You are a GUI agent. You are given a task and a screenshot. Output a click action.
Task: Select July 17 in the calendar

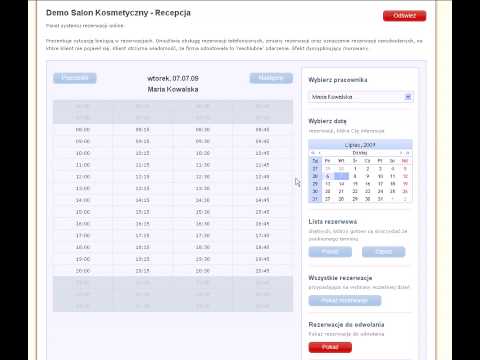(x=380, y=184)
